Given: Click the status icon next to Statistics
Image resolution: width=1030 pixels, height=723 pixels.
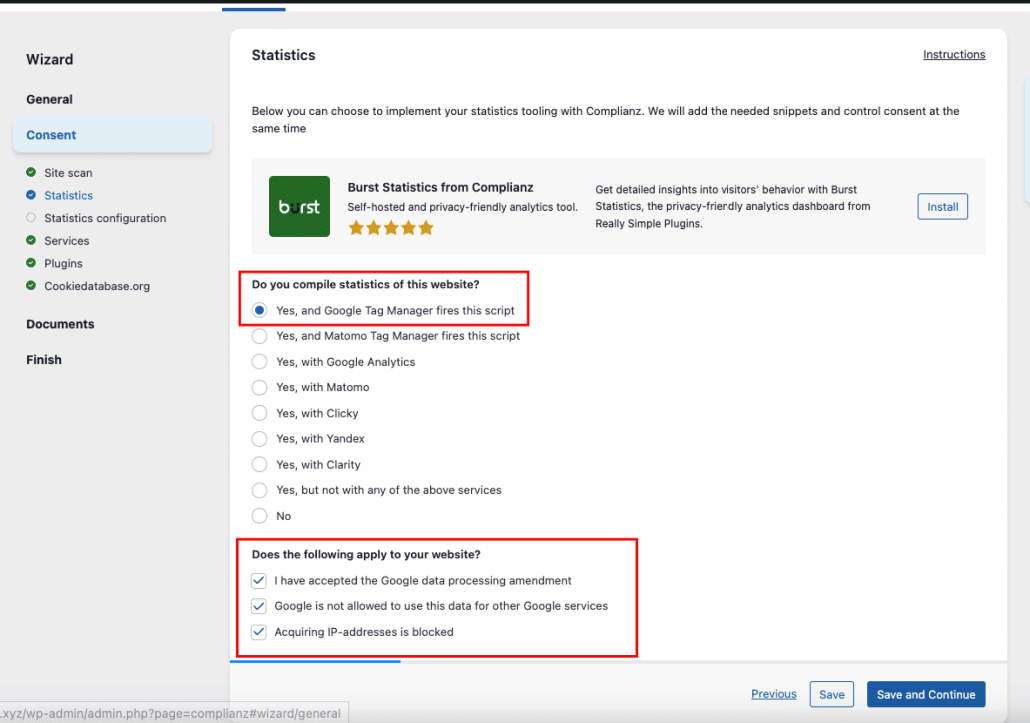Looking at the screenshot, I should point(32,195).
